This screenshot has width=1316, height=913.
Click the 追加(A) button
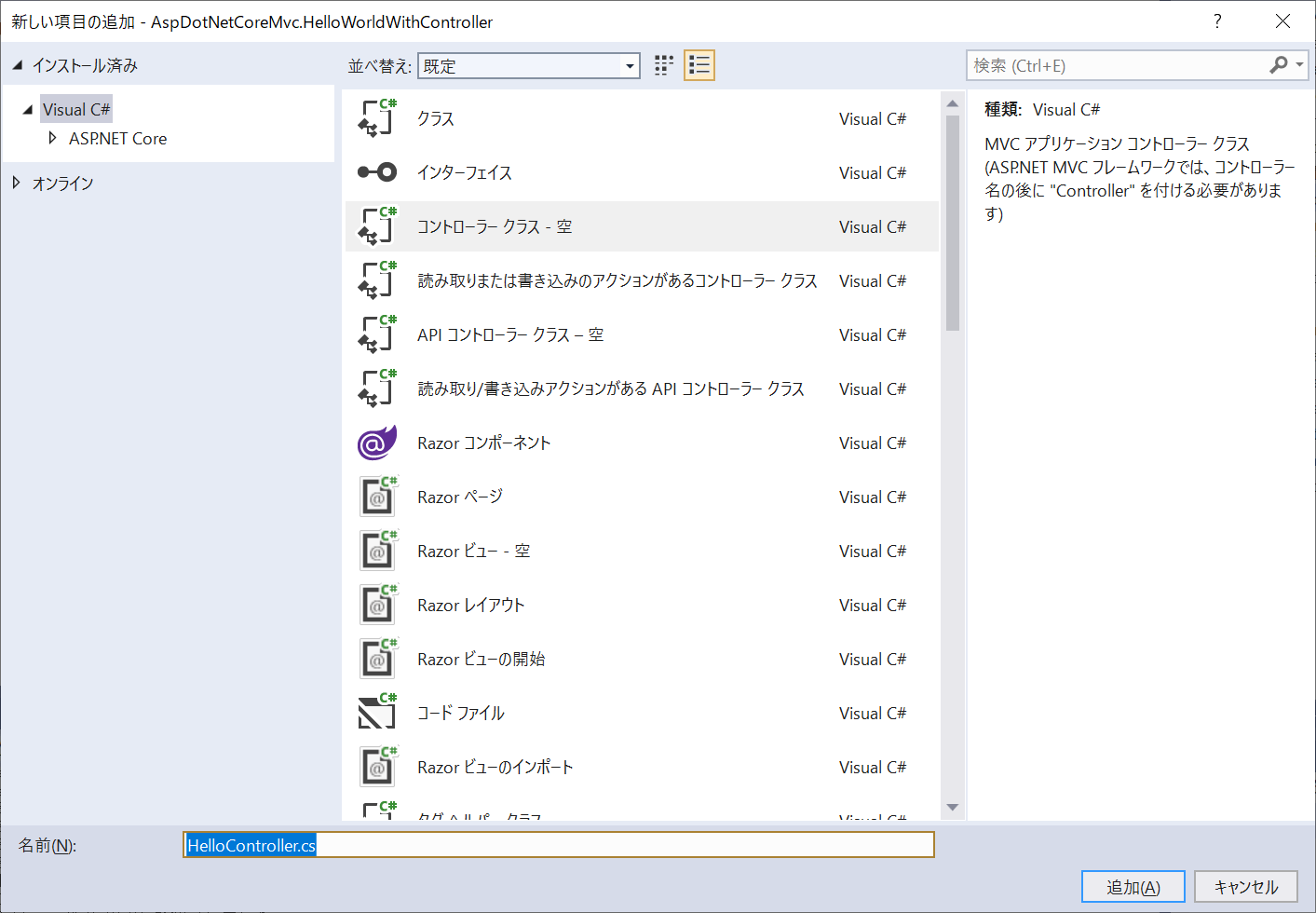[x=1133, y=887]
